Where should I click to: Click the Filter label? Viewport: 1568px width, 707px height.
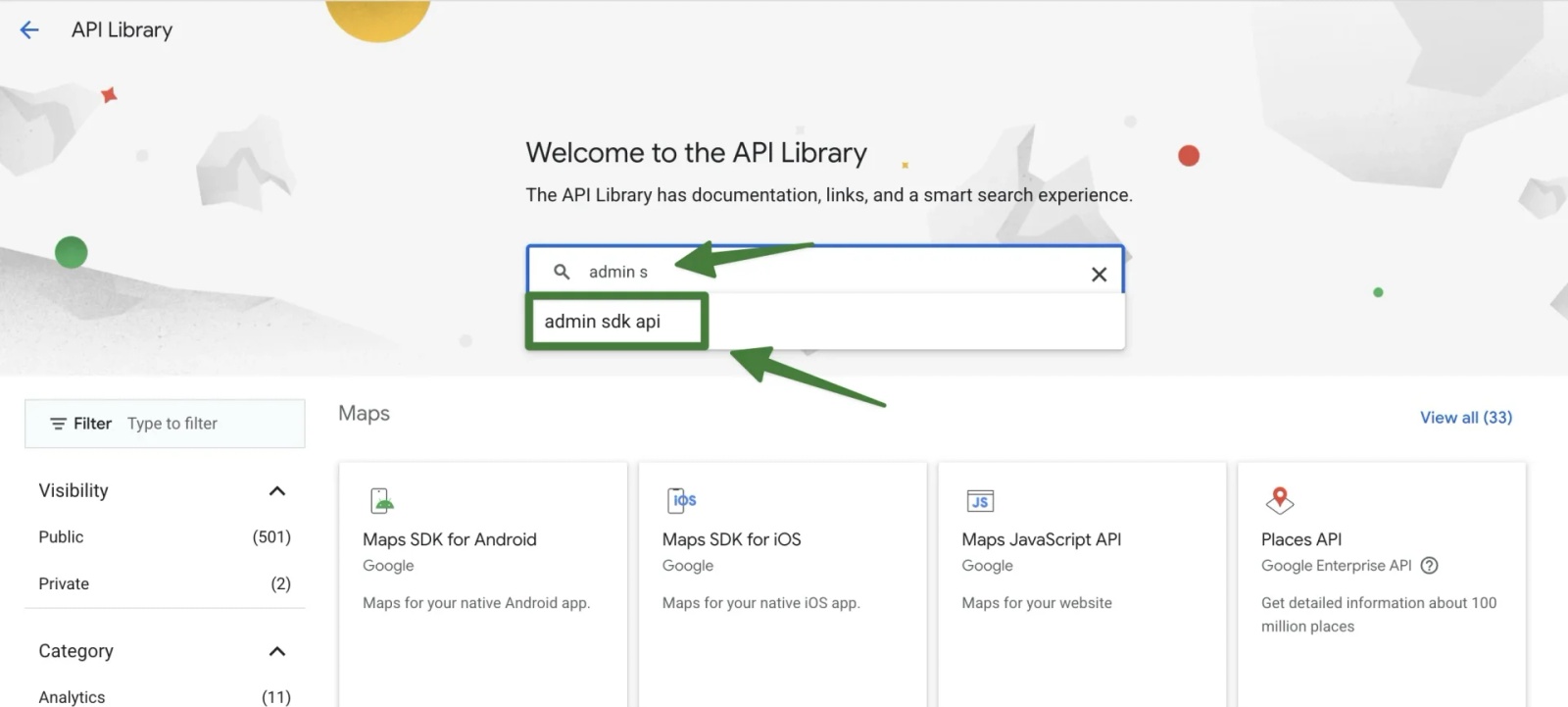(92, 424)
